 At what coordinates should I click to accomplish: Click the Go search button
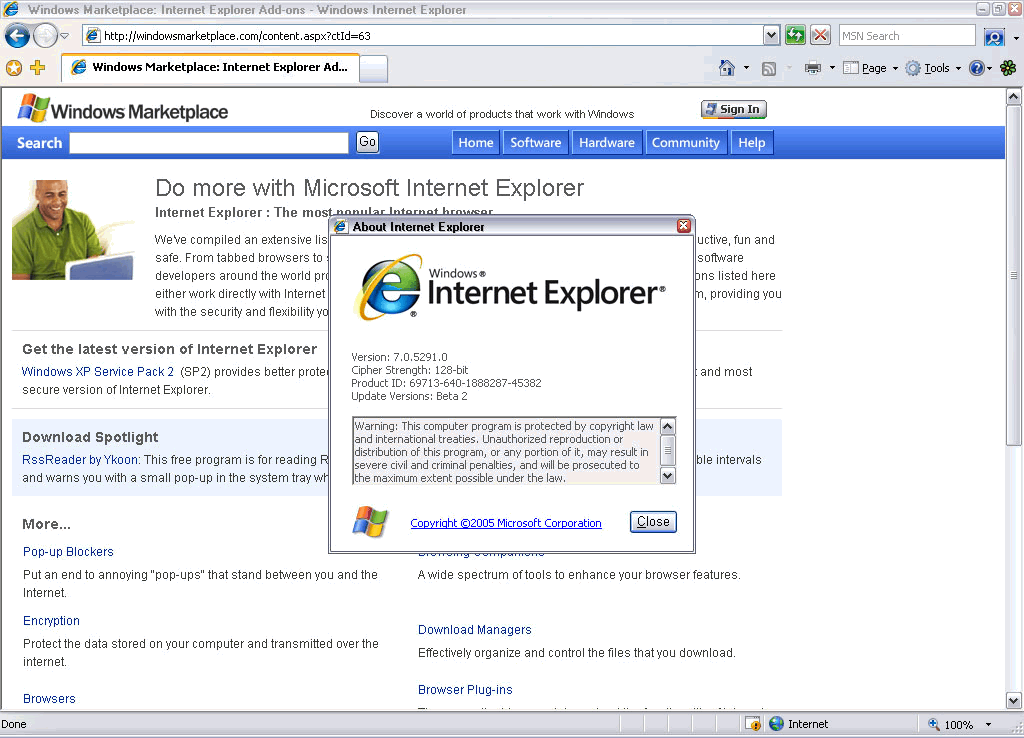pyautogui.click(x=368, y=142)
